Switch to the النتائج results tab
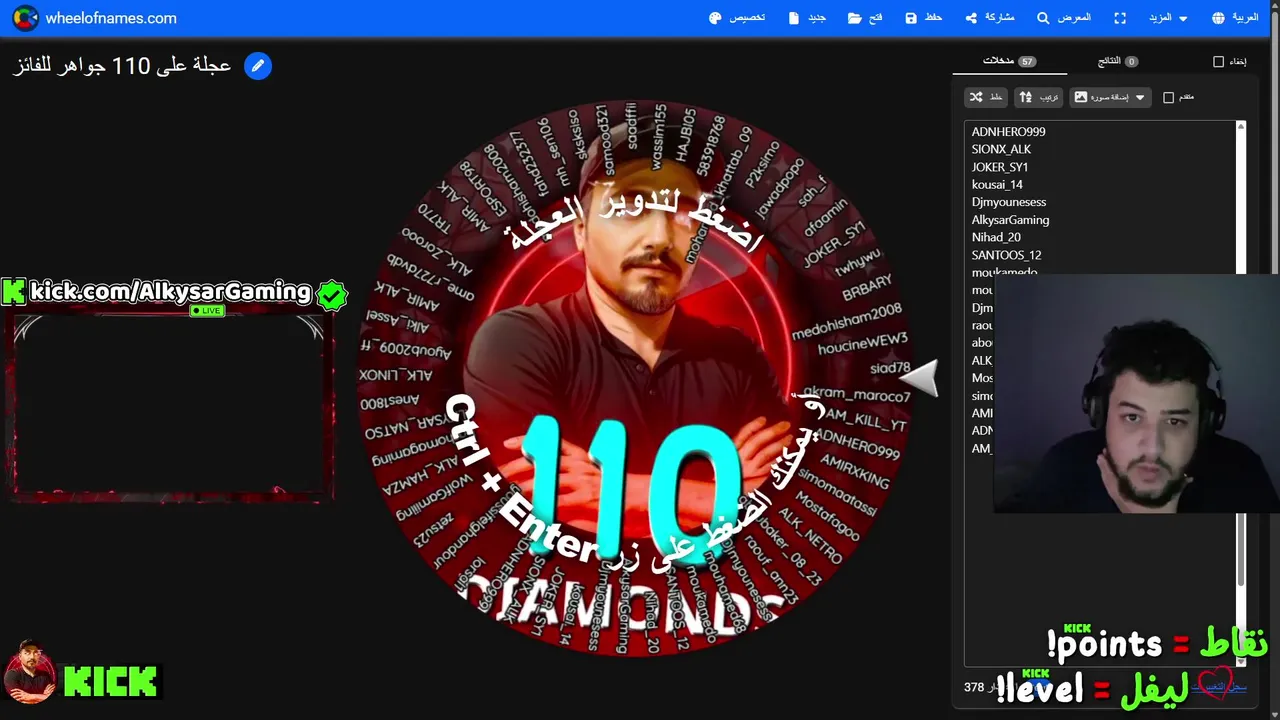The width and height of the screenshot is (1280, 720). (x=1118, y=61)
